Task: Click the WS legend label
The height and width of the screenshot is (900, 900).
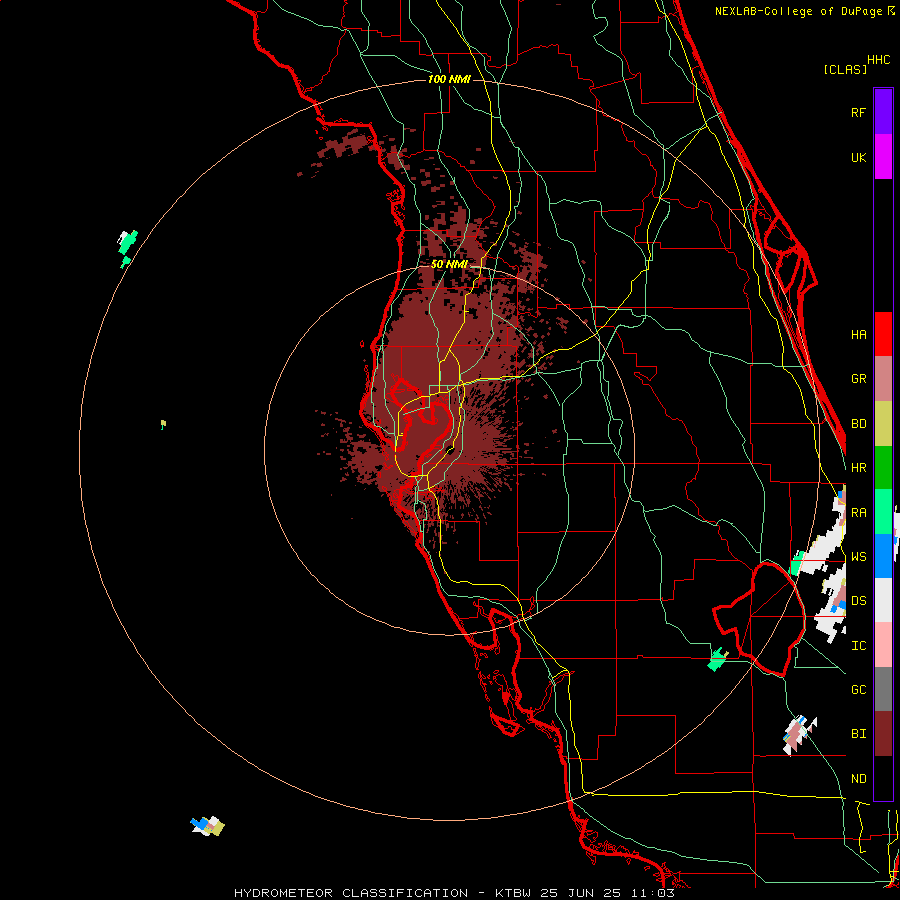Action: coord(858,557)
